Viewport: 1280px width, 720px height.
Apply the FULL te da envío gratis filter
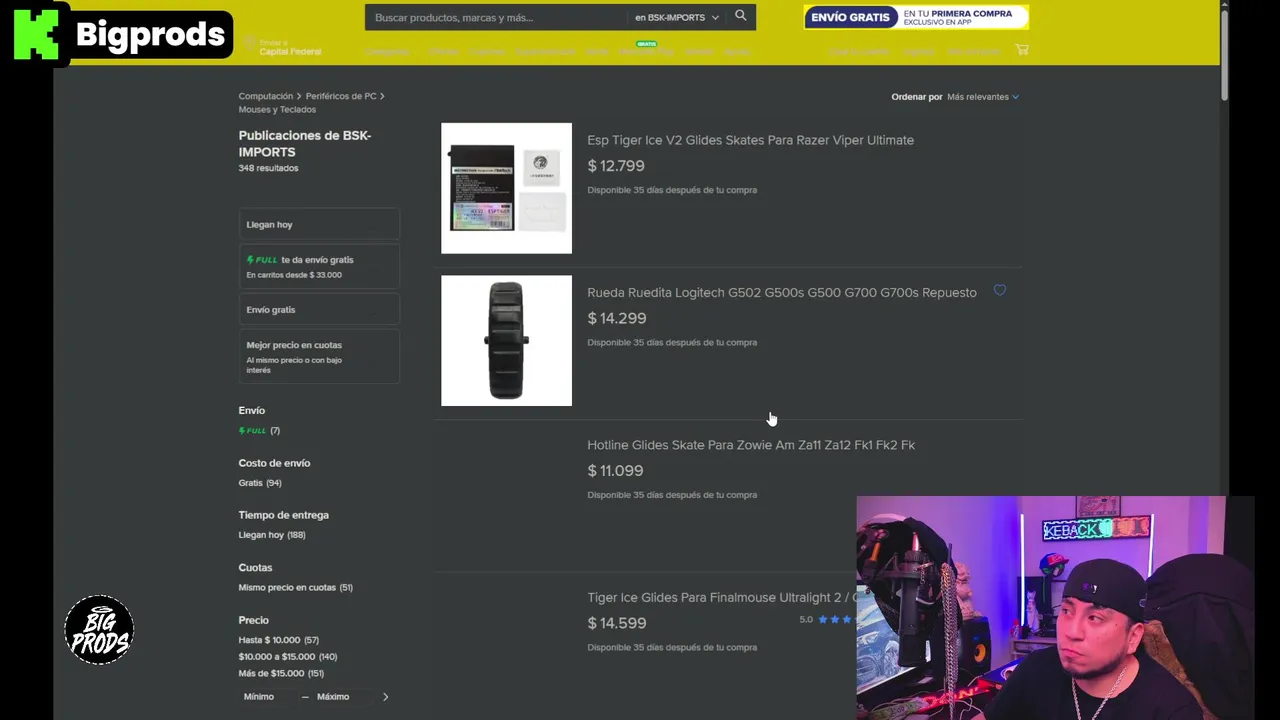[x=319, y=267]
